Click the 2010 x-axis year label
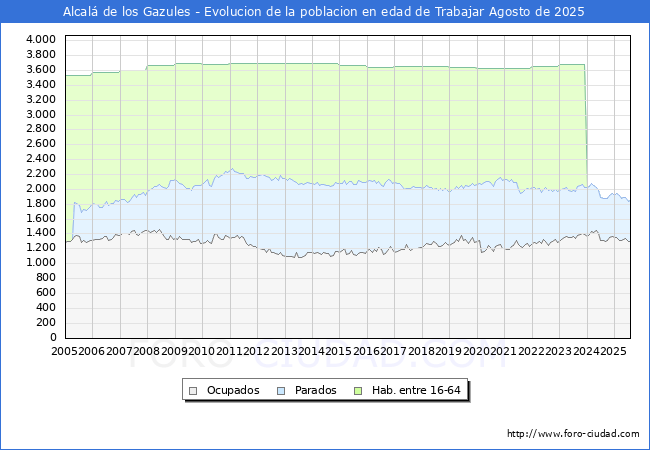This screenshot has width=650, height=450. (x=201, y=351)
